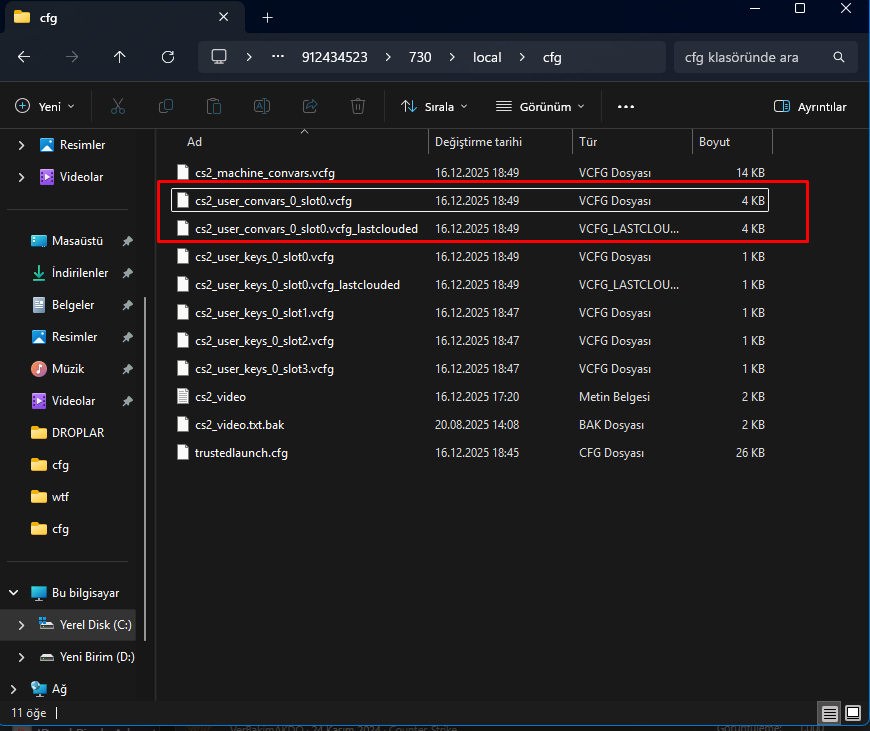The width and height of the screenshot is (870, 731).
Task: Click chevron after local in address bar
Action: pos(522,57)
